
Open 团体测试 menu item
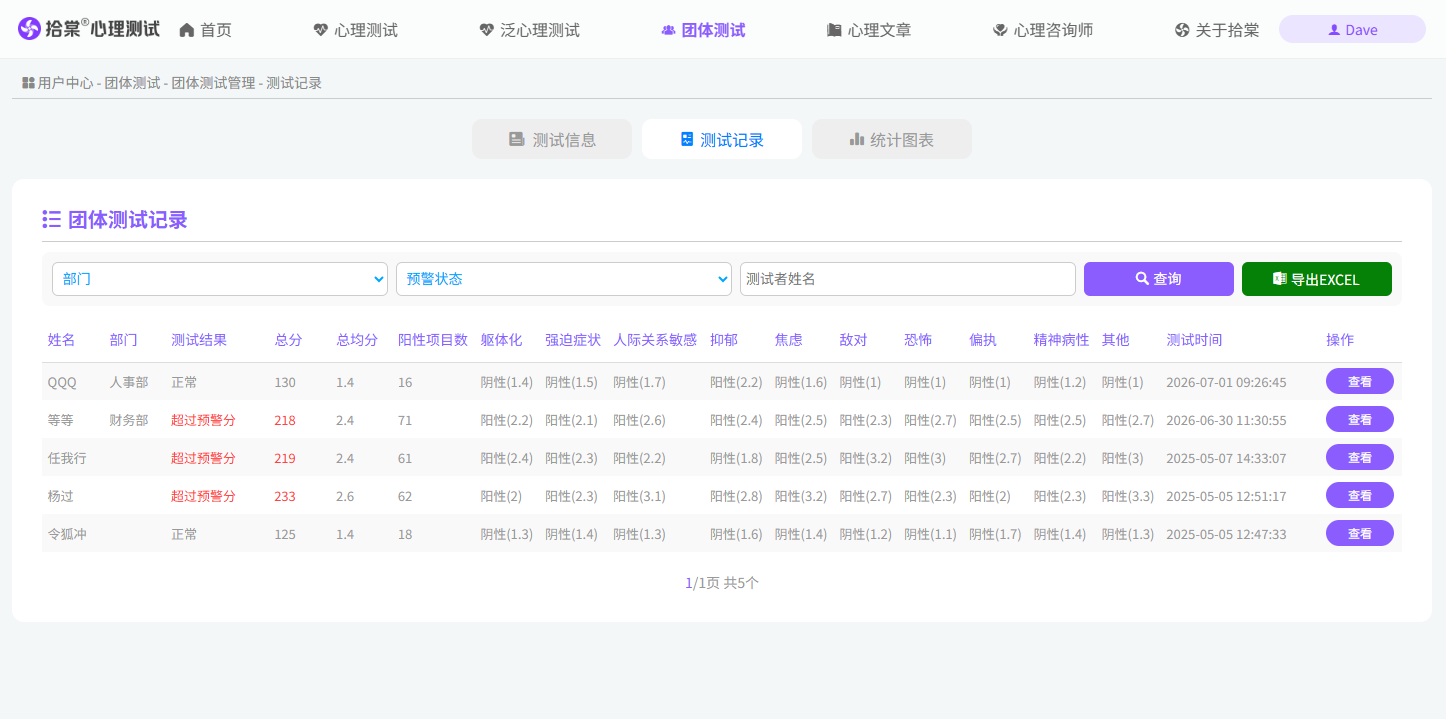coord(704,30)
